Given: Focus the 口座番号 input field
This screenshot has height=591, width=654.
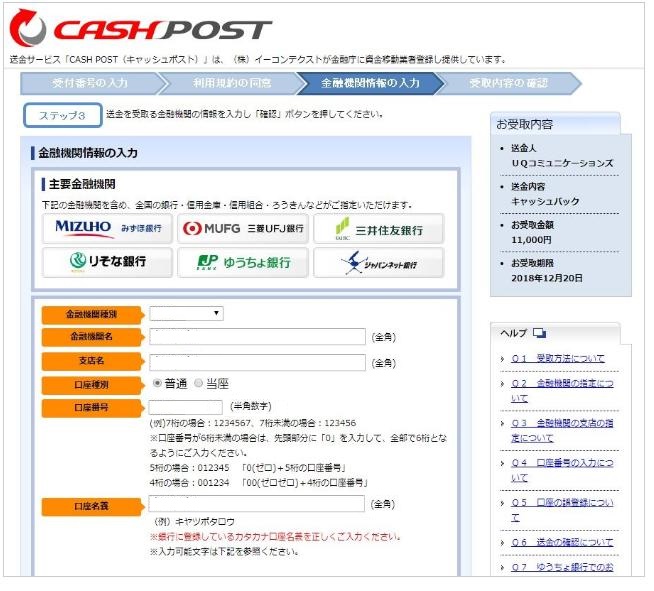Looking at the screenshot, I should pyautogui.click(x=186, y=407).
